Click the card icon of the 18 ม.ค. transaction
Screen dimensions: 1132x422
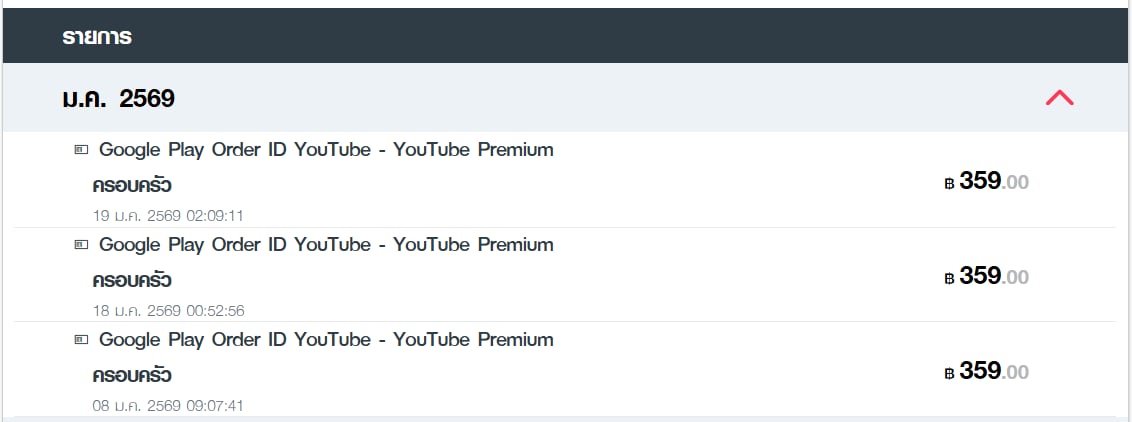pyautogui.click(x=82, y=245)
